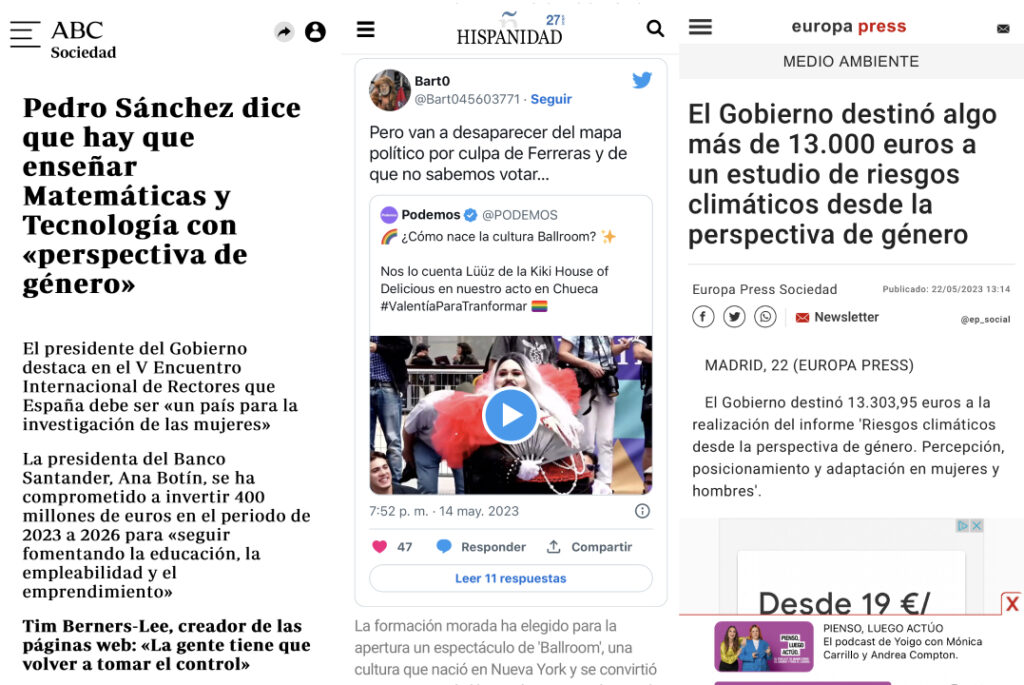This screenshot has height=685, width=1024.
Task: Open the ABC user profile icon
Action: tap(315, 31)
